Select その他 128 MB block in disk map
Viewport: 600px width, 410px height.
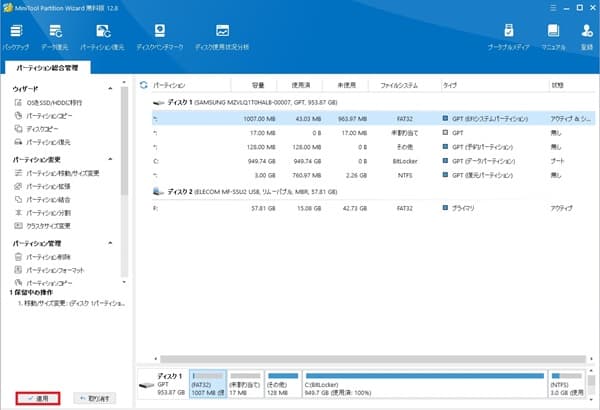[x=283, y=384]
